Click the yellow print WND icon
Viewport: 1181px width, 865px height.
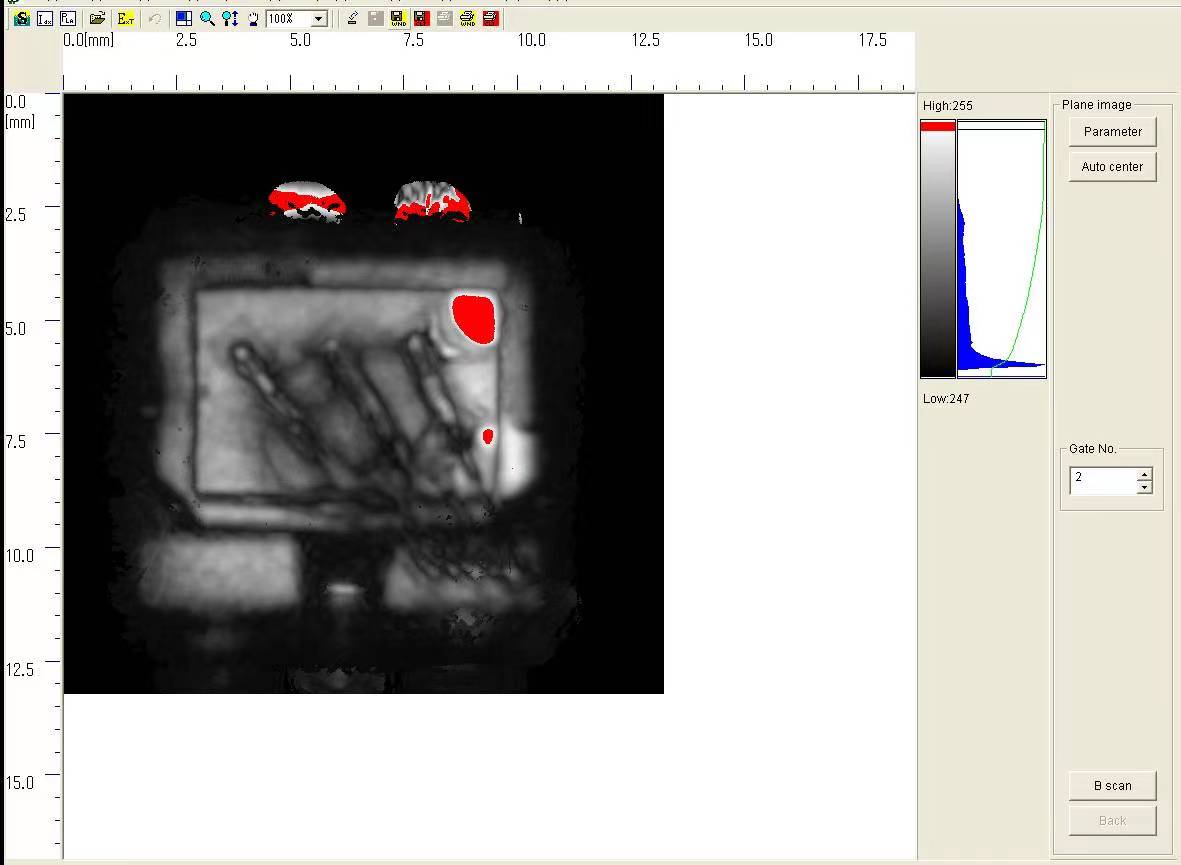coord(467,18)
